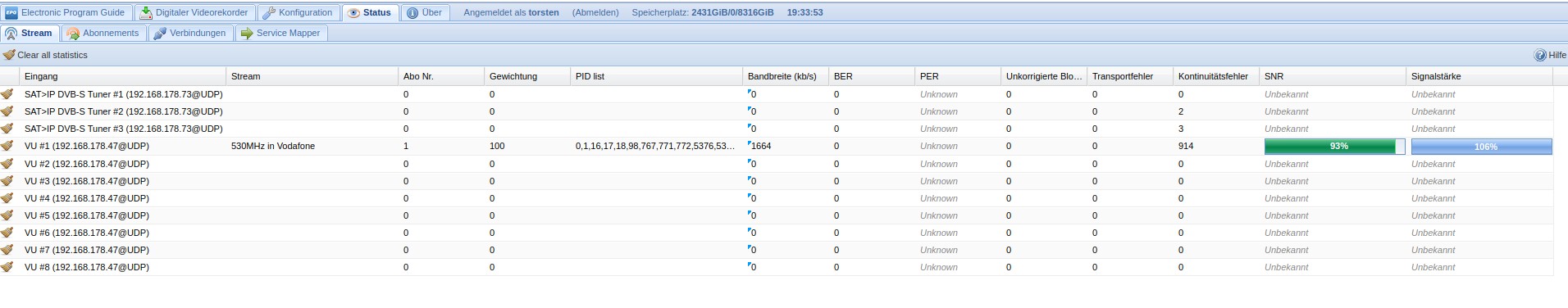Switch to Abonnements sub-tab
This screenshot has width=1568, height=308.
tap(103, 33)
